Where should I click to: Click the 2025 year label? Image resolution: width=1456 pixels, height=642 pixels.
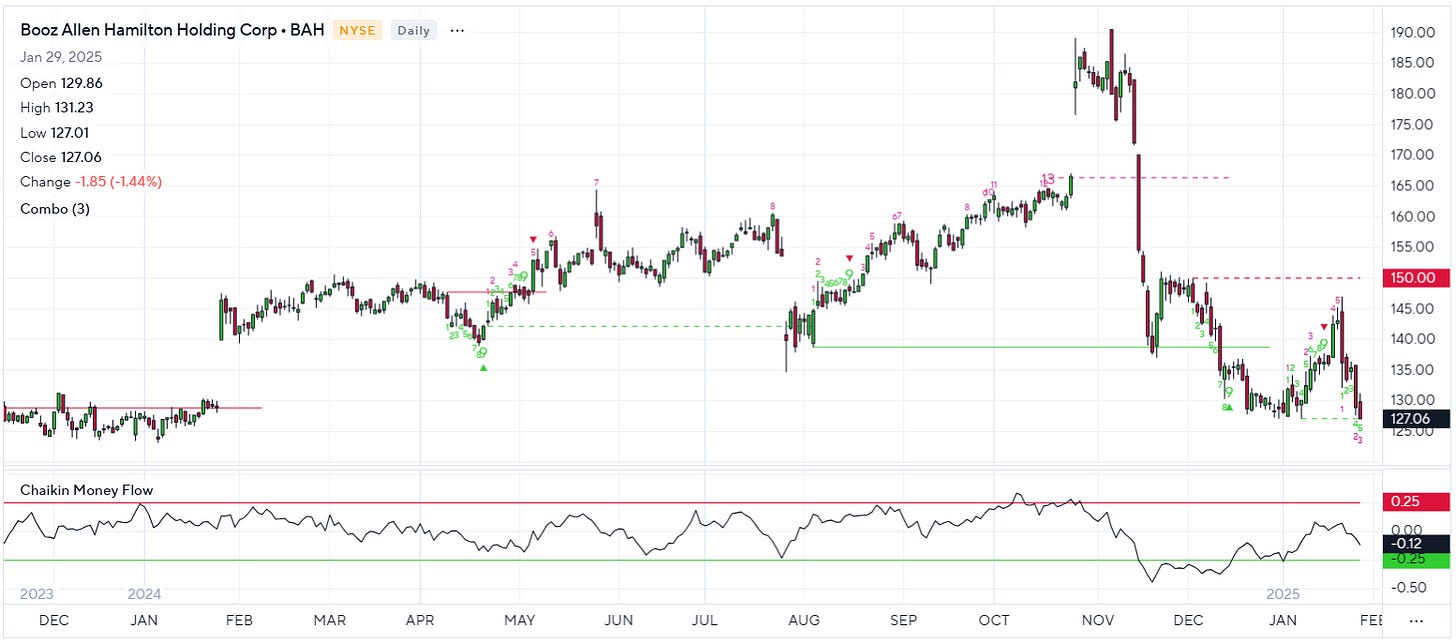(x=1284, y=593)
